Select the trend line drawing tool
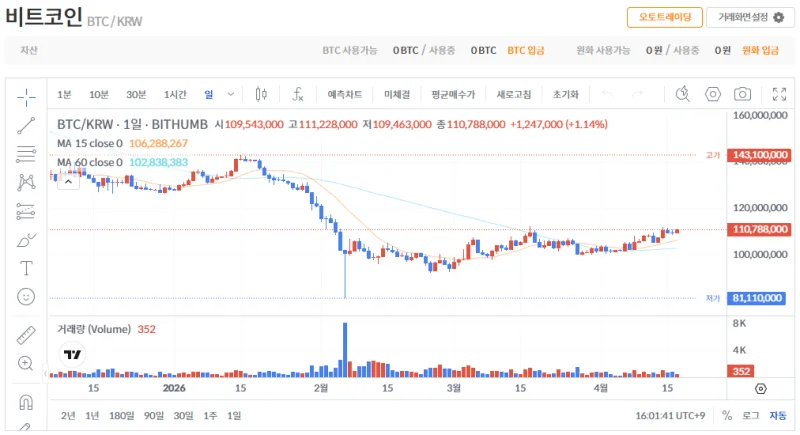Viewport: 800px width, 435px height. pyautogui.click(x=26, y=125)
